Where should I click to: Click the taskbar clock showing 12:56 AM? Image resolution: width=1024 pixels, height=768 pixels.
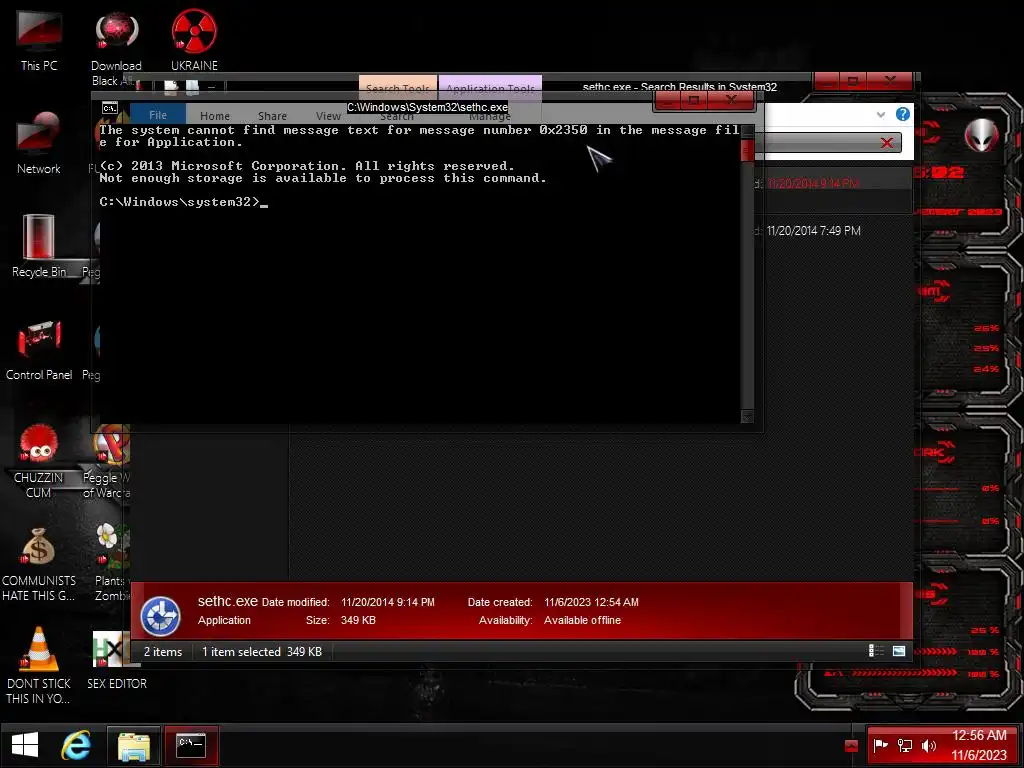pos(978,745)
